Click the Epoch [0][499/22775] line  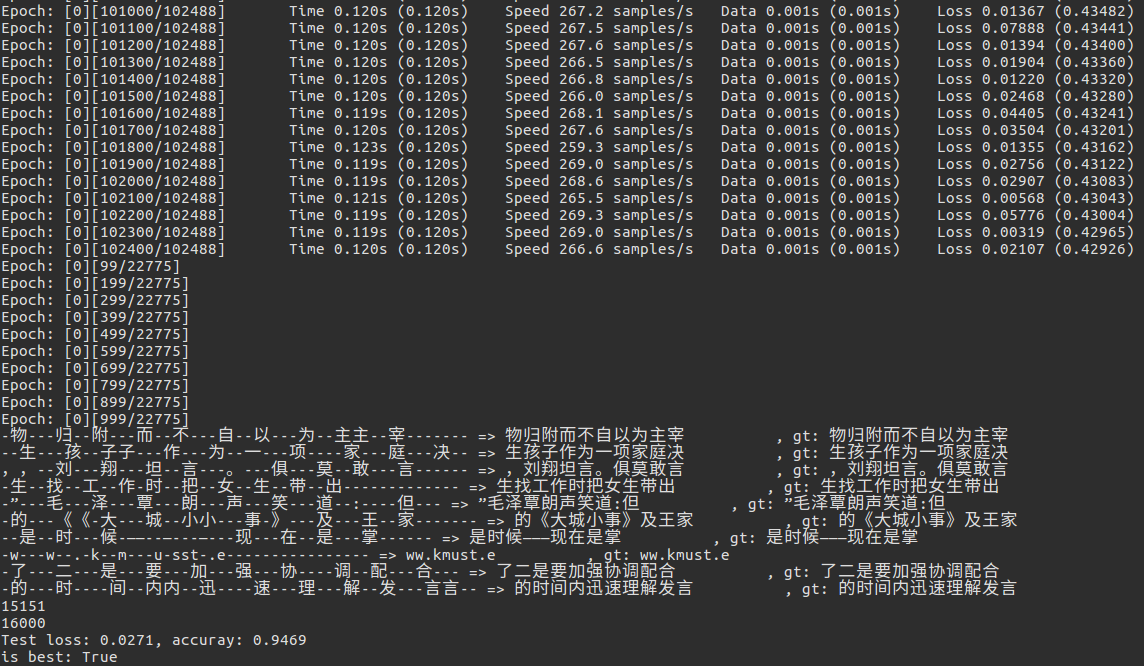click(x=95, y=334)
